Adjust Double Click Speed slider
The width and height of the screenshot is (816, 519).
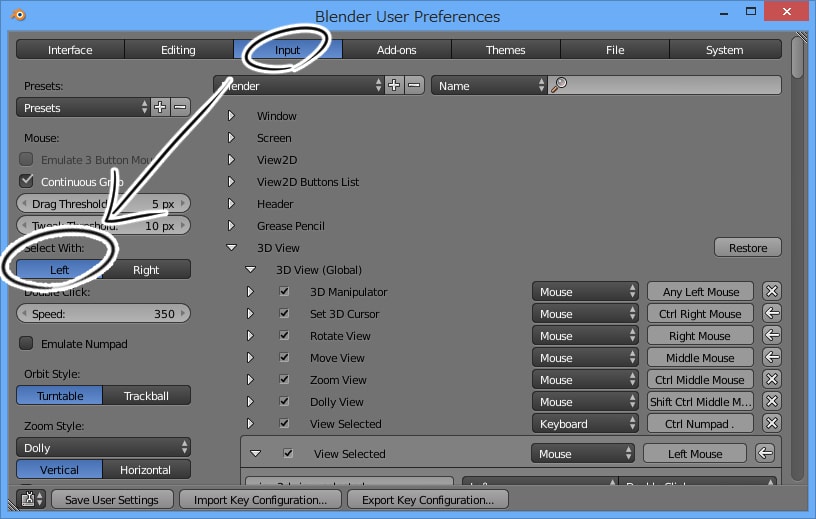104,313
